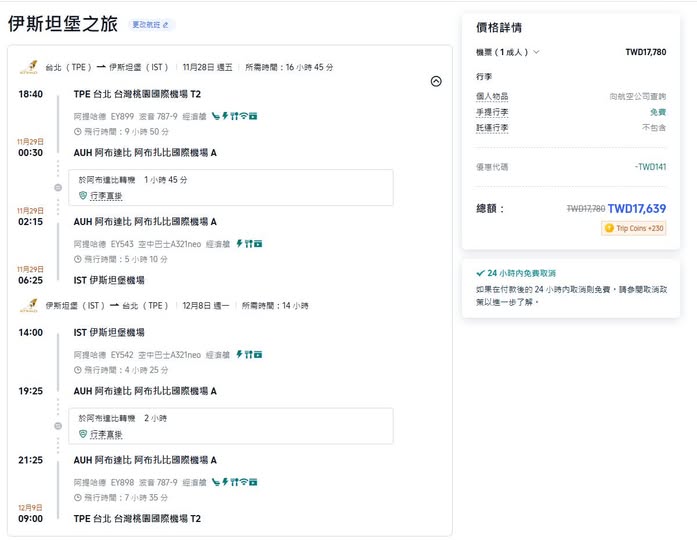Image resolution: width=697 pixels, height=540 pixels.
Task: Open 行李直掛 info for 2-hour layover
Action: [106, 434]
